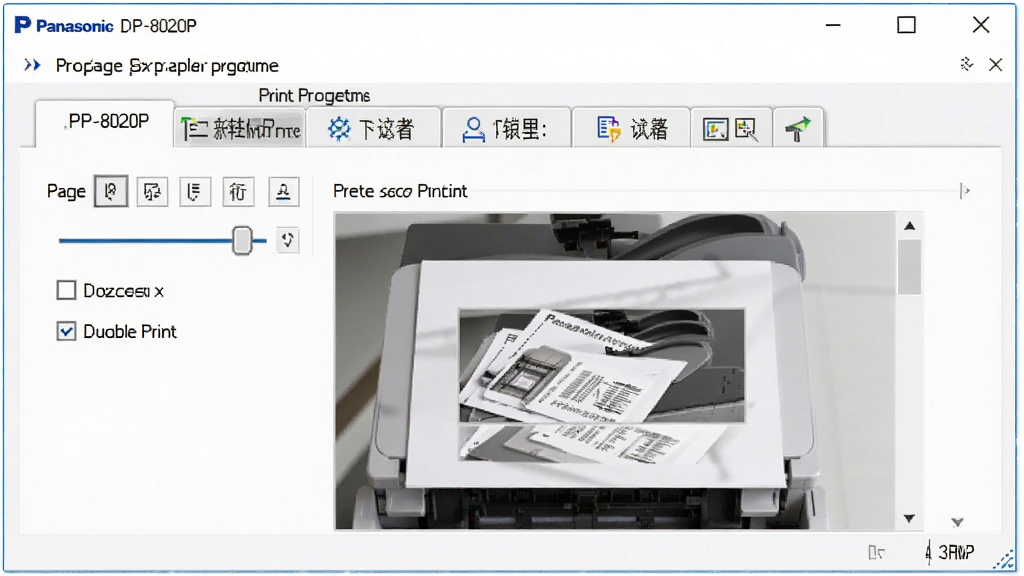Select the PP-8020P tab
The width and height of the screenshot is (1024, 576).
tap(106, 123)
